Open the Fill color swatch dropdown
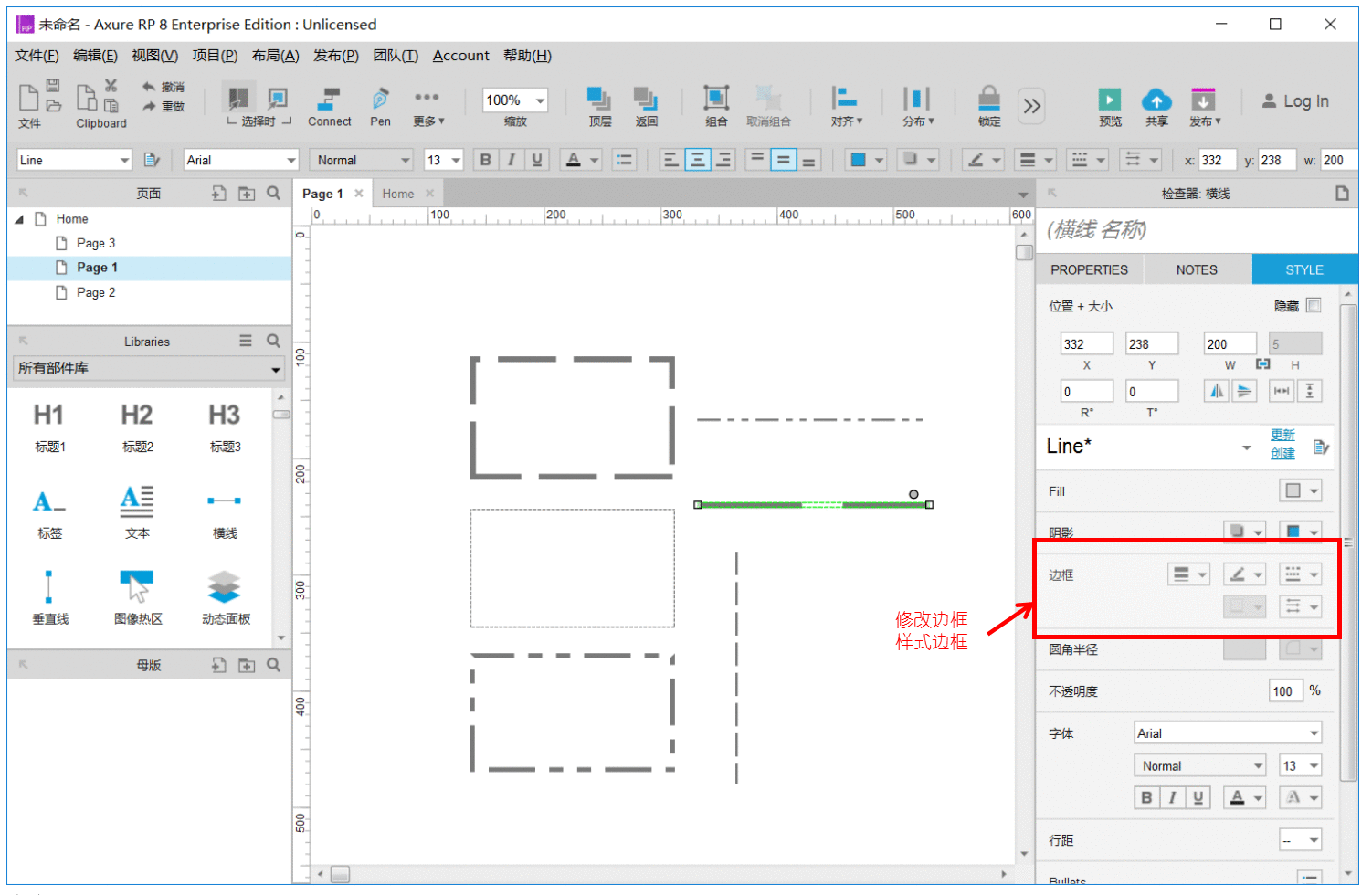This screenshot has height=895, width=1372. (x=1301, y=490)
